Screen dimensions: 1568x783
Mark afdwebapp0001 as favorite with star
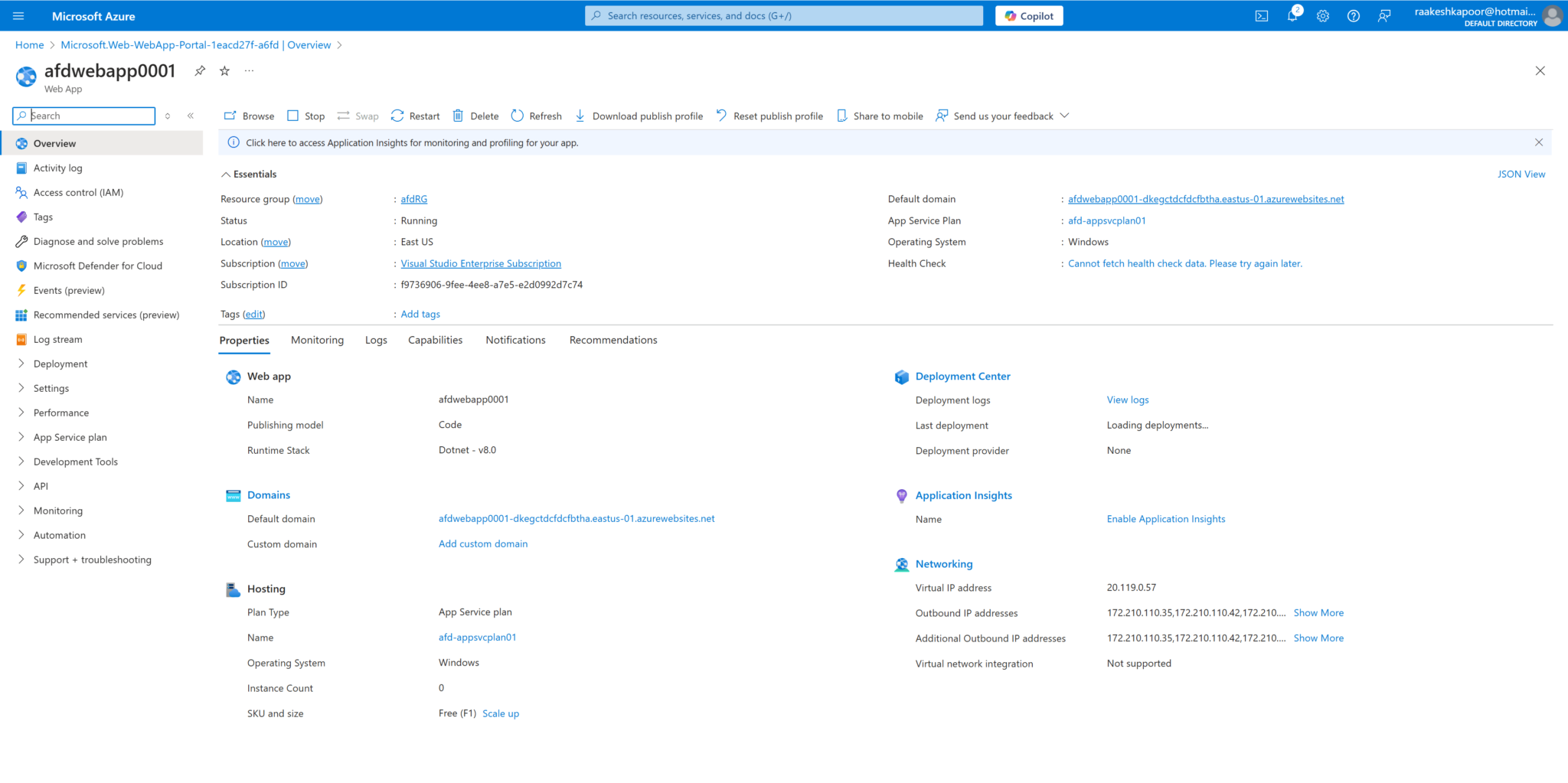tap(224, 71)
